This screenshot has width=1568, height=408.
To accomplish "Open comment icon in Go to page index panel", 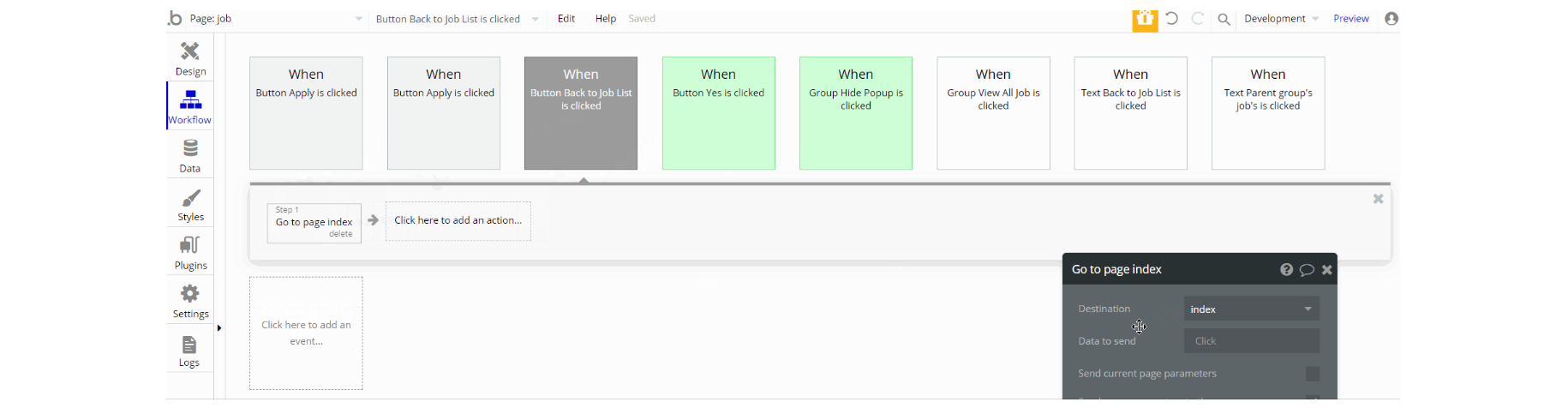I will click(x=1307, y=269).
